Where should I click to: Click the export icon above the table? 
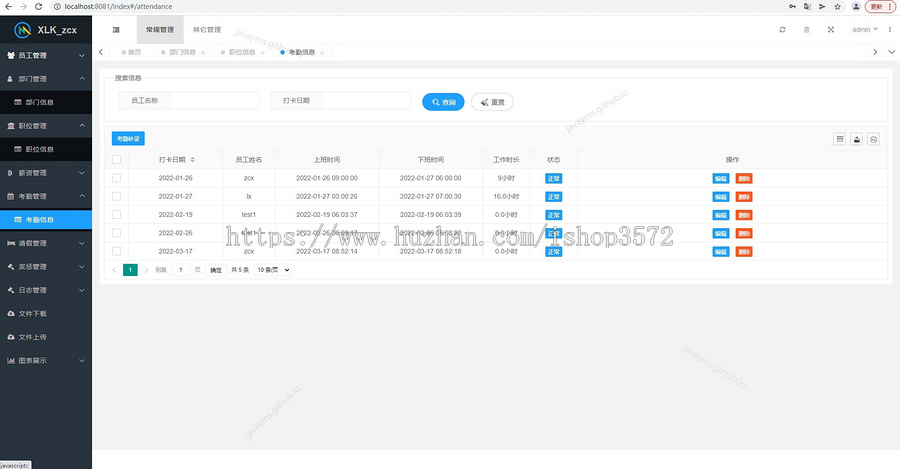coord(856,139)
